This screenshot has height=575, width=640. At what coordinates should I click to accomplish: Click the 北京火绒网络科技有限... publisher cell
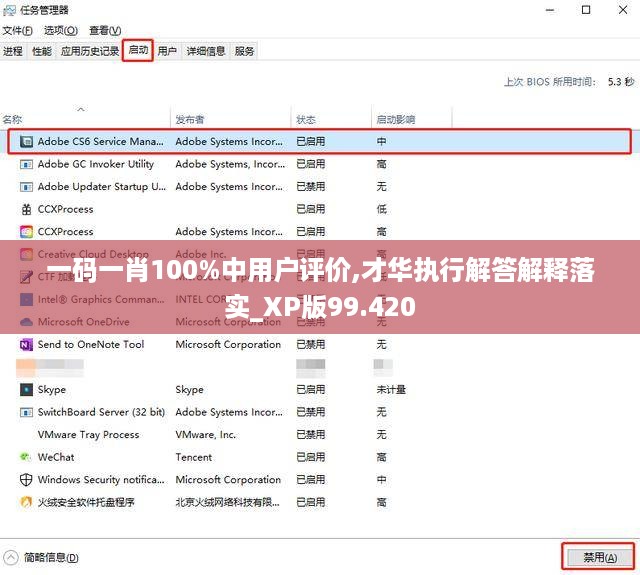point(228,502)
